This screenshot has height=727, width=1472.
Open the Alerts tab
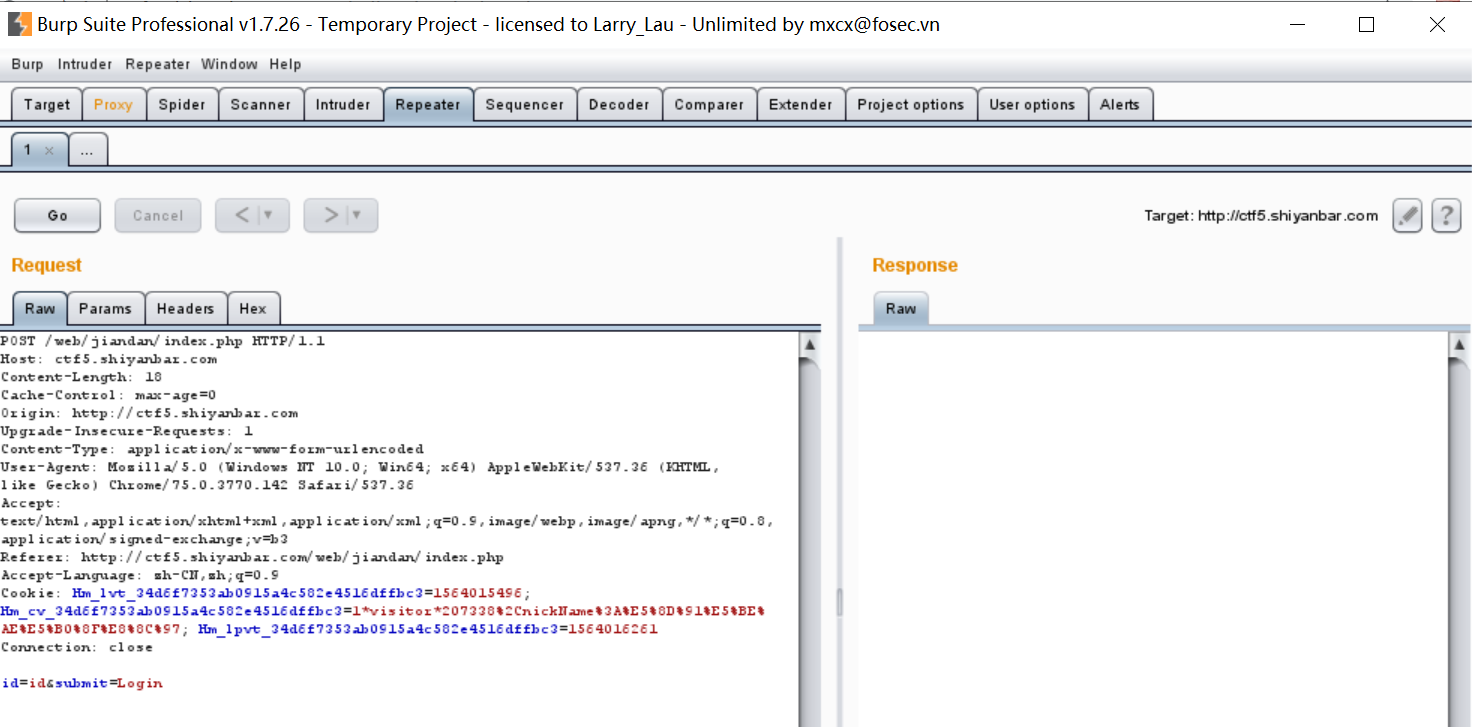[x=1120, y=104]
